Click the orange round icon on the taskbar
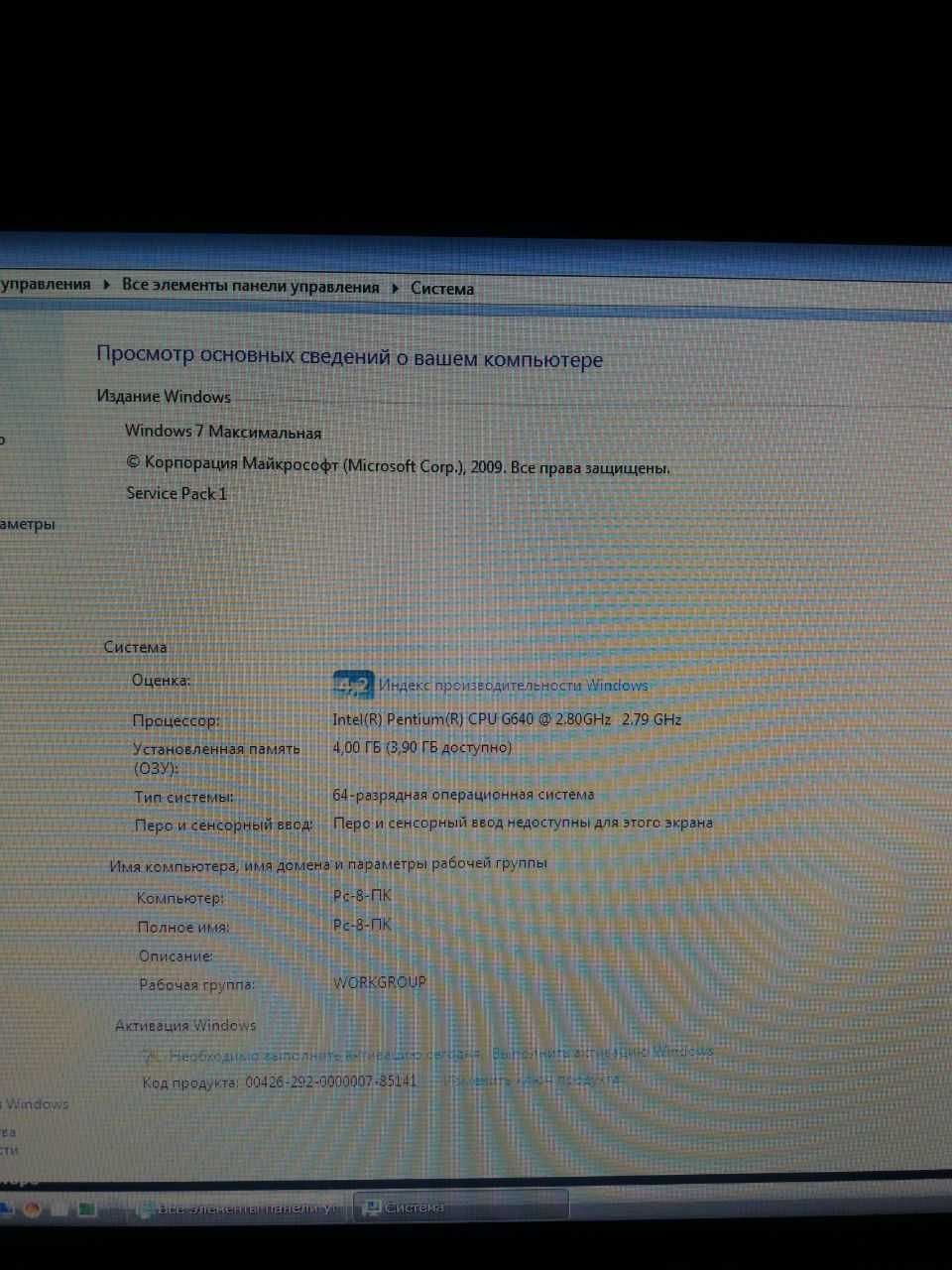Viewport: 952px width, 1270px height. [x=32, y=1208]
